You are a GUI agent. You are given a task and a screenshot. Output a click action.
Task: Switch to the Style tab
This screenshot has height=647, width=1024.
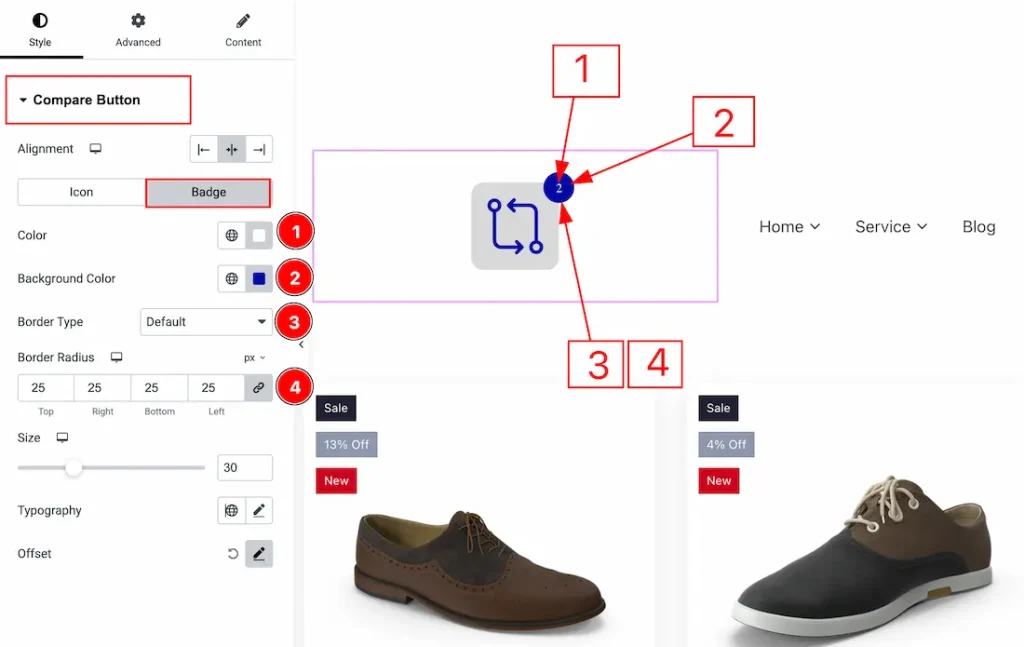[x=40, y=29]
